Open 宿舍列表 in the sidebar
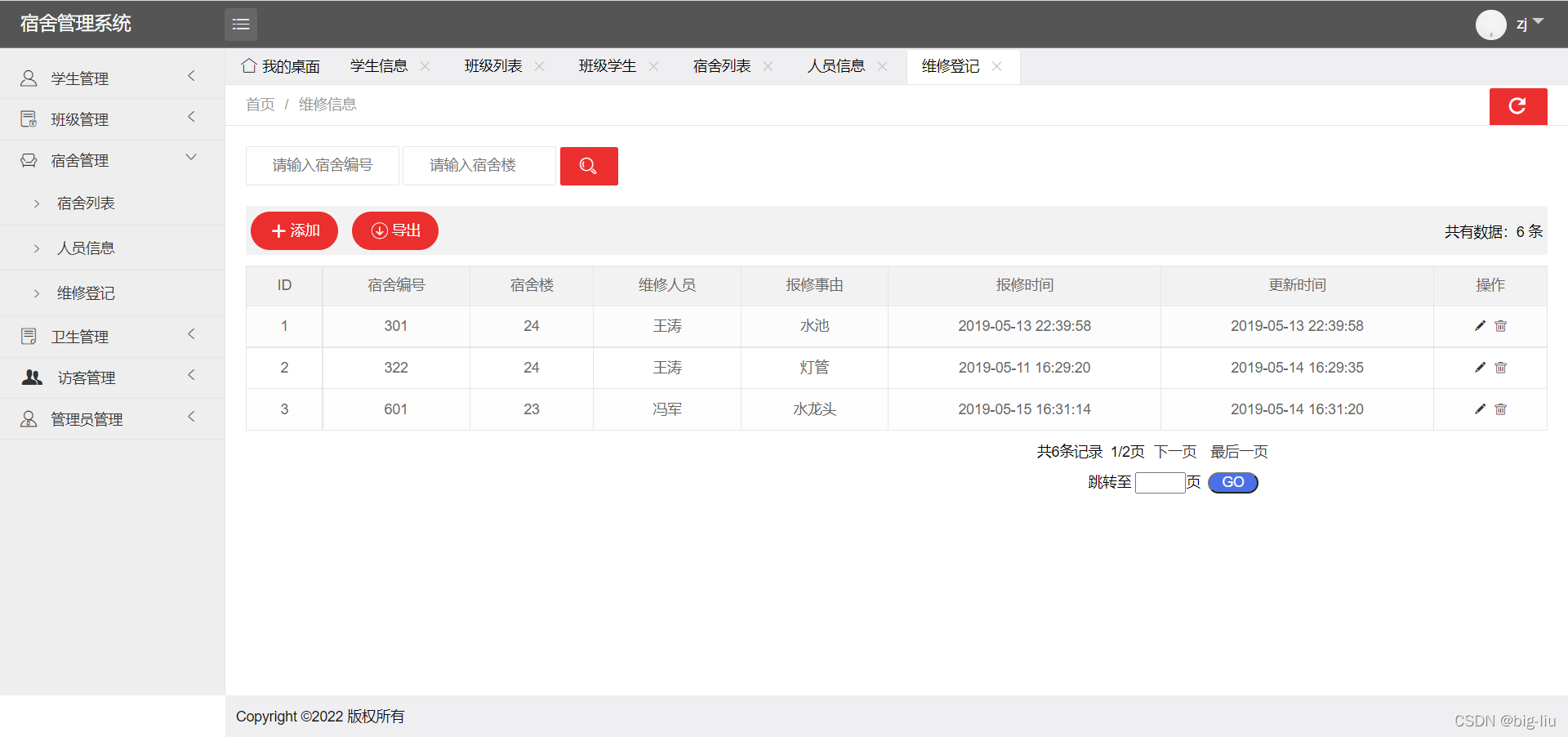 (112, 203)
